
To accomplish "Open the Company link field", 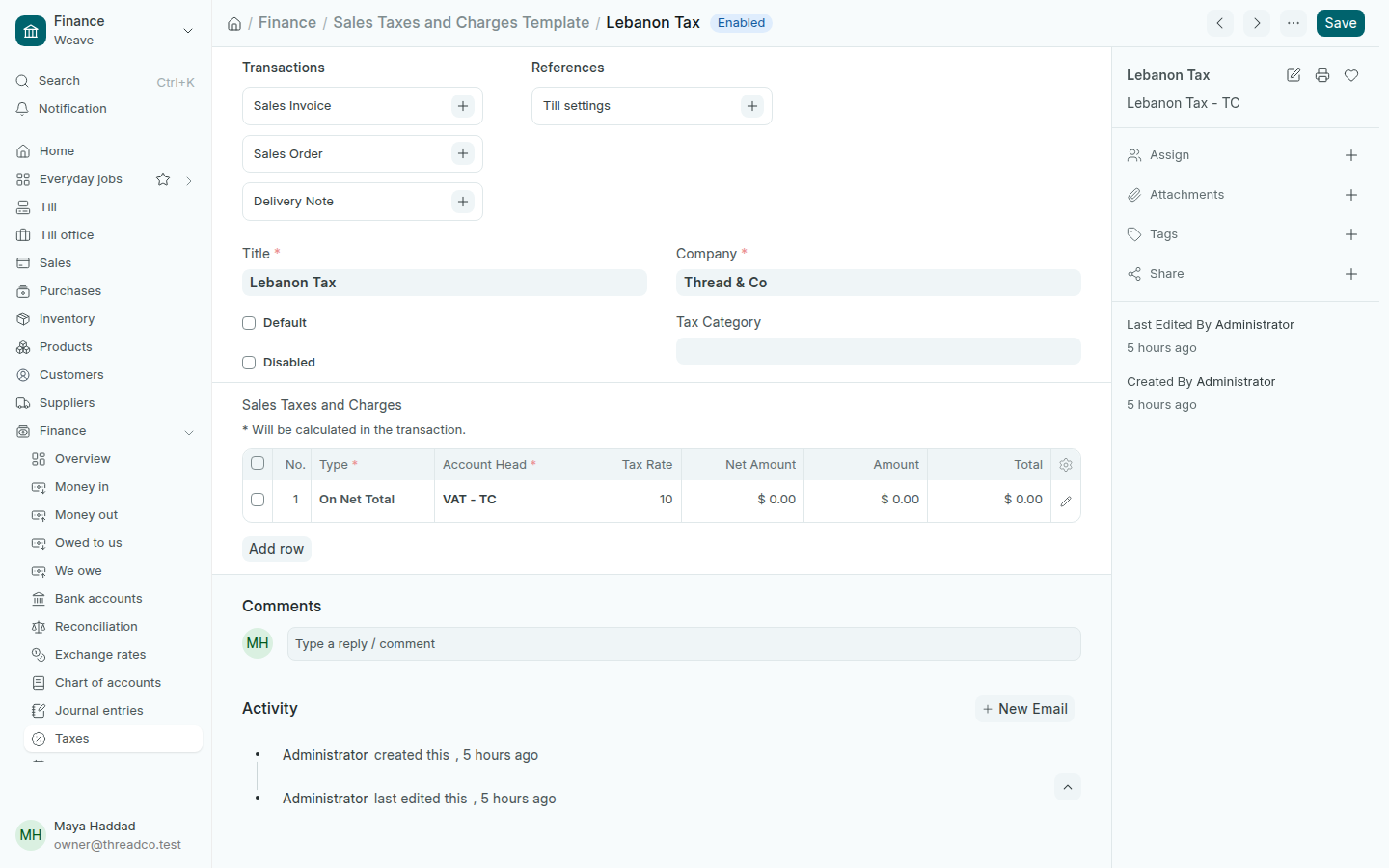I will [879, 283].
